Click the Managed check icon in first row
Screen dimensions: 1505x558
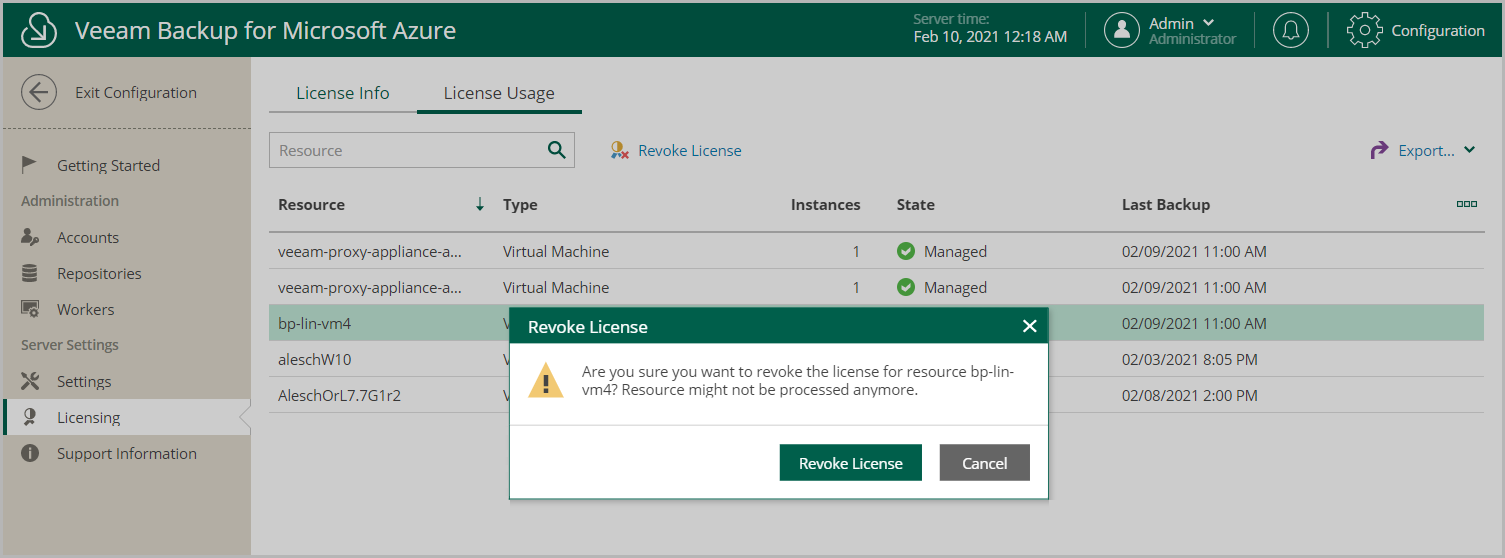click(x=906, y=251)
